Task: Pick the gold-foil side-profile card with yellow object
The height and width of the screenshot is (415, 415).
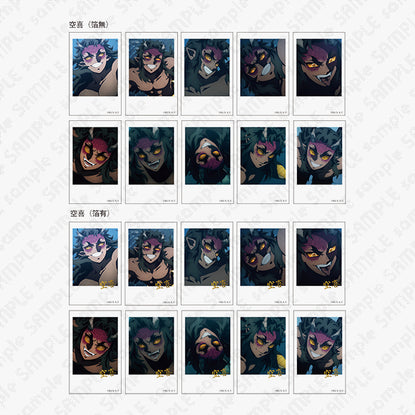Action: coord(263,352)
